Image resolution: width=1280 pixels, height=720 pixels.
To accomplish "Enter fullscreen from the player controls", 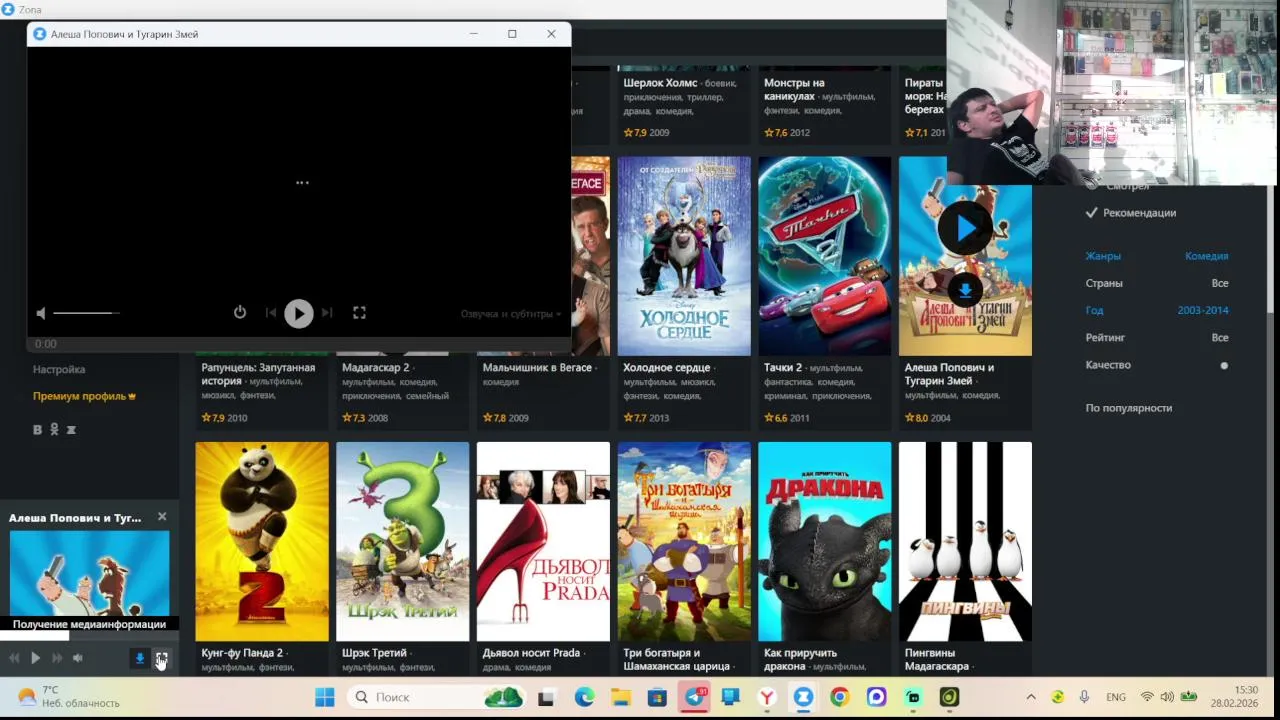I will click(x=359, y=313).
